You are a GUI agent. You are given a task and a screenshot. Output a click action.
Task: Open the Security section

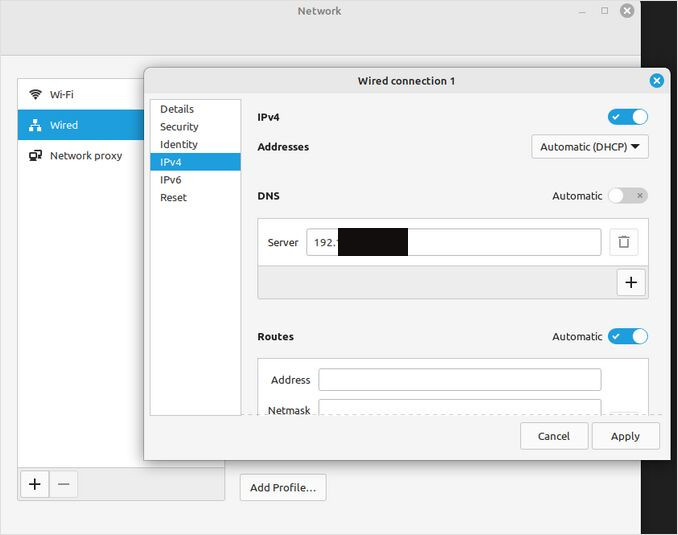179,127
